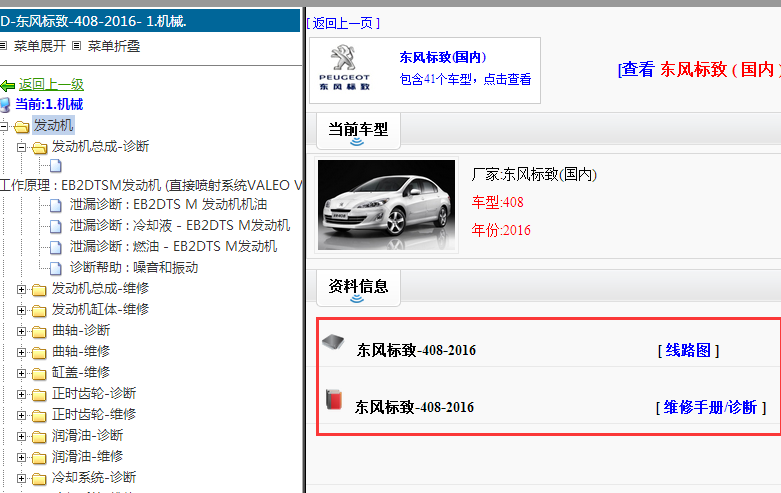Viewport: 781px width, 493px height.
Task: Click 菜单折叠 to collapse all menus
Action: [114, 46]
